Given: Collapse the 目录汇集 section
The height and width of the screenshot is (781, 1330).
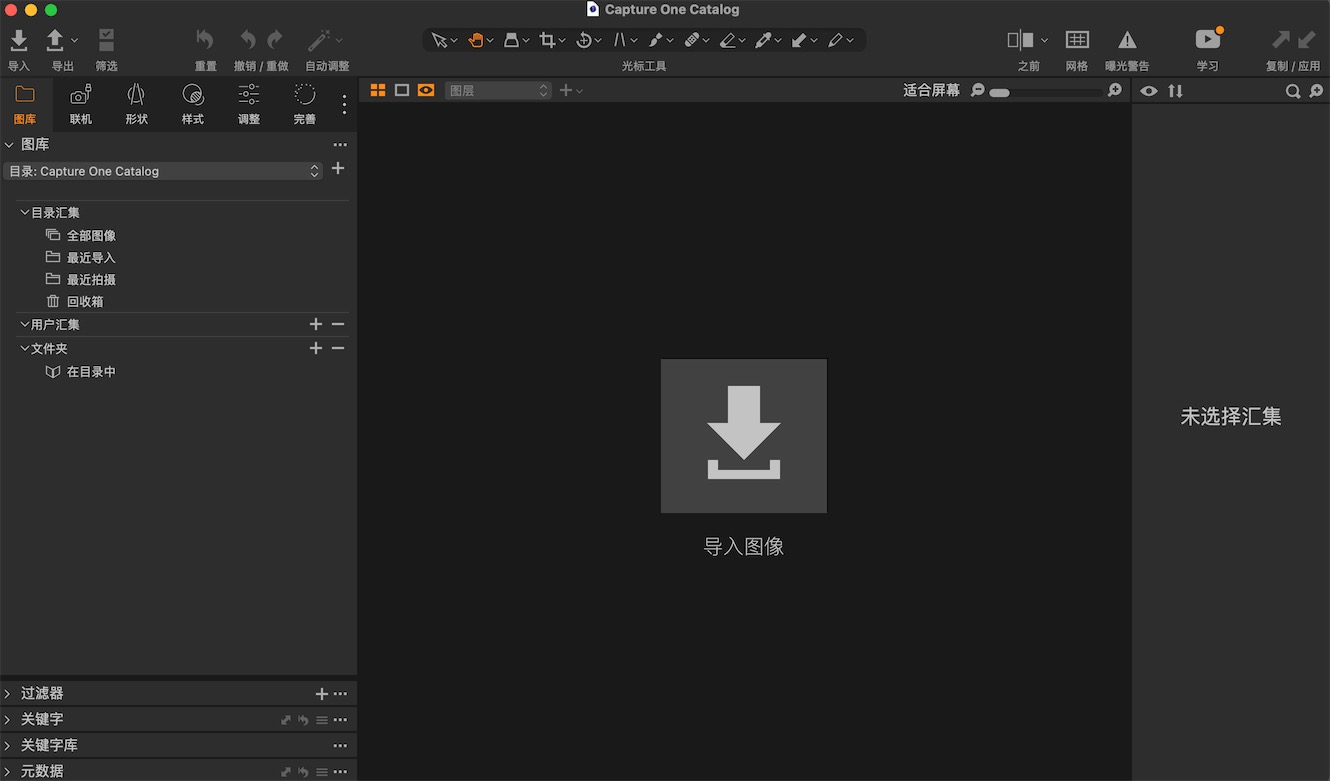Looking at the screenshot, I should coord(25,213).
